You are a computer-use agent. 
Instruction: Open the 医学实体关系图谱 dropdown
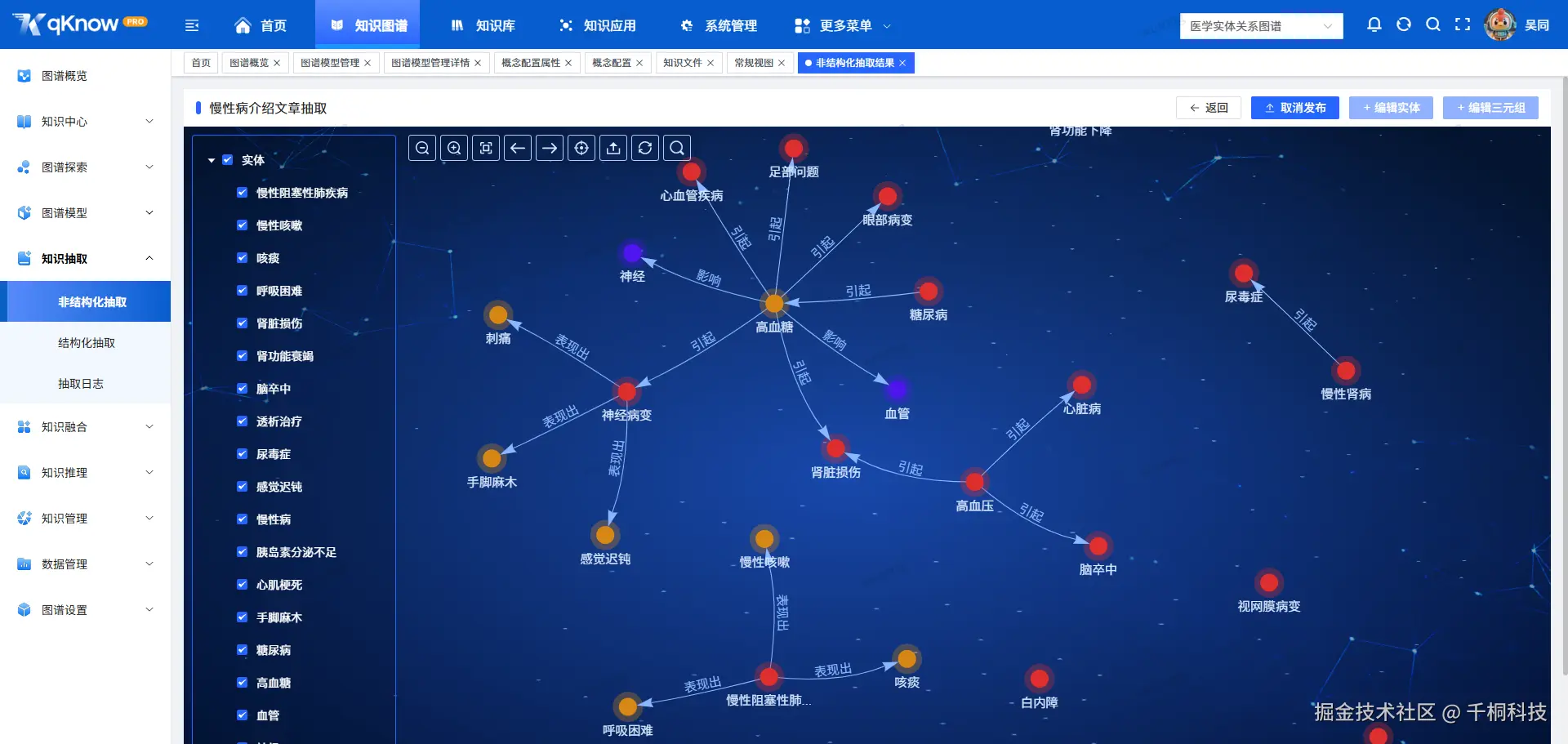pos(1261,26)
